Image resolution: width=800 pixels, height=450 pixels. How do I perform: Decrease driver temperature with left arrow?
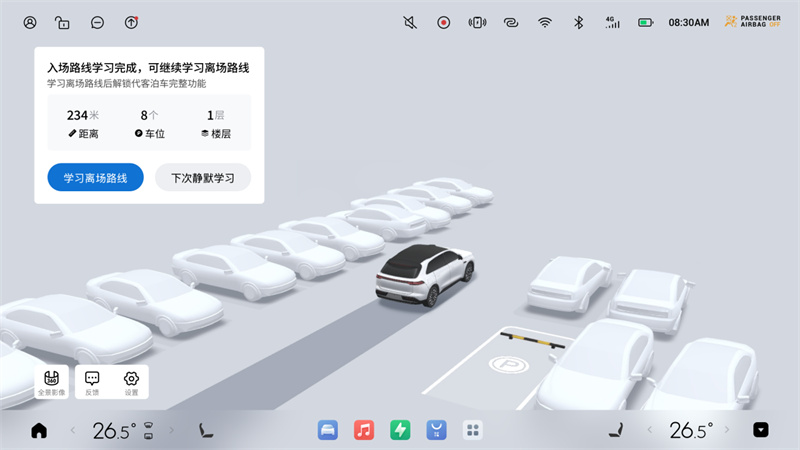pyautogui.click(x=72, y=431)
